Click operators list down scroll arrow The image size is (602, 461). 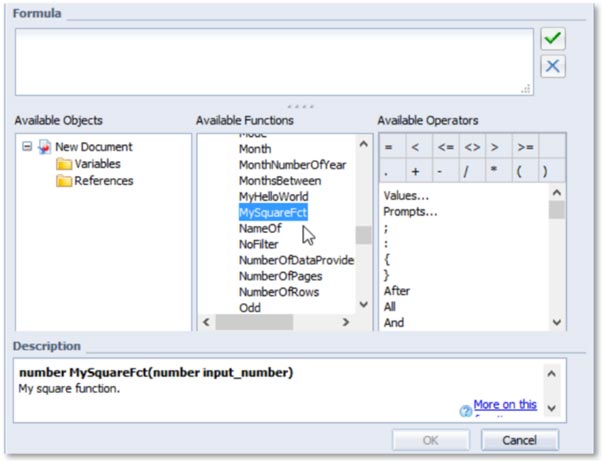click(x=557, y=322)
